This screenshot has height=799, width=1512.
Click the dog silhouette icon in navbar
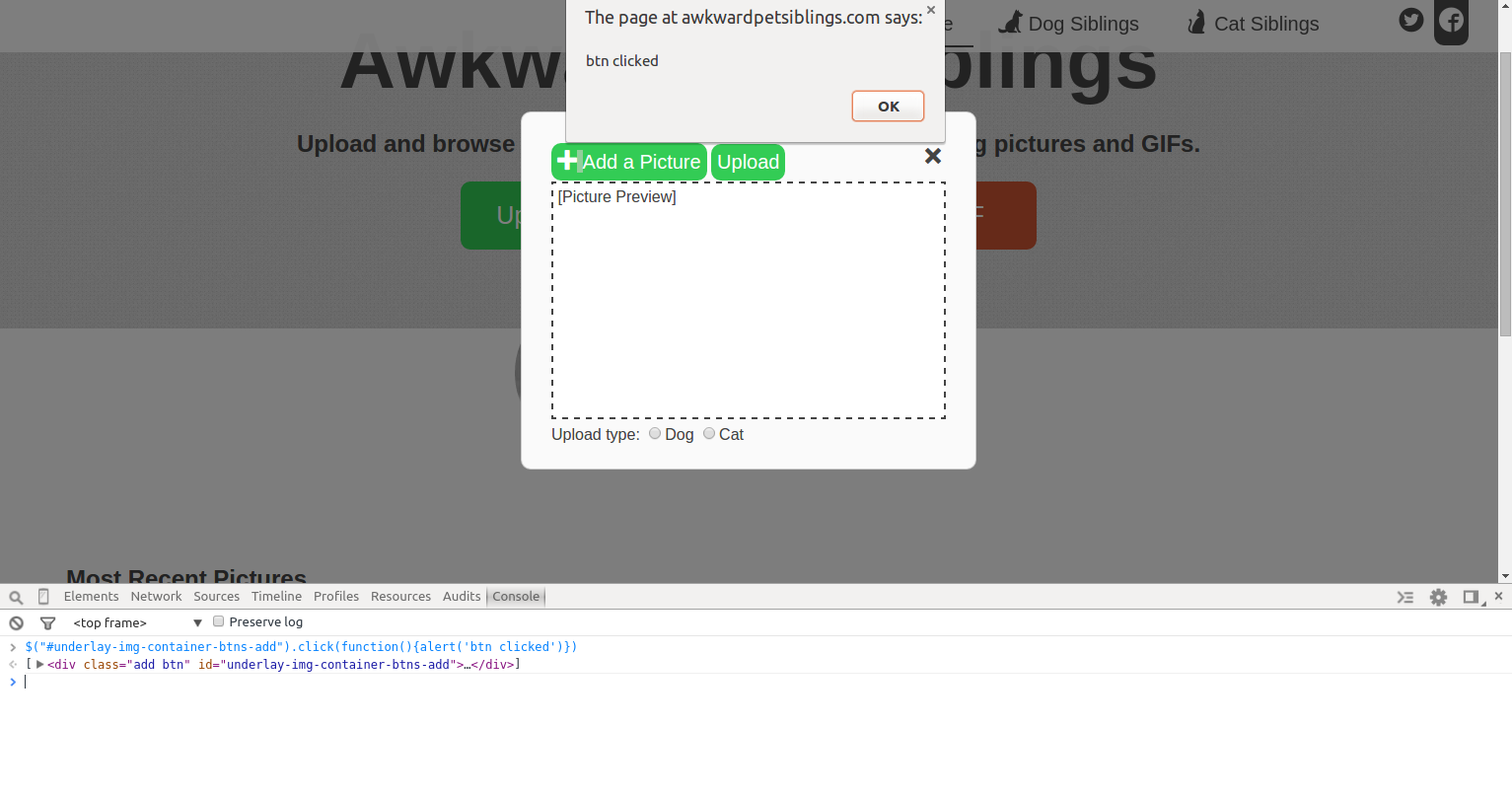coord(1011,22)
